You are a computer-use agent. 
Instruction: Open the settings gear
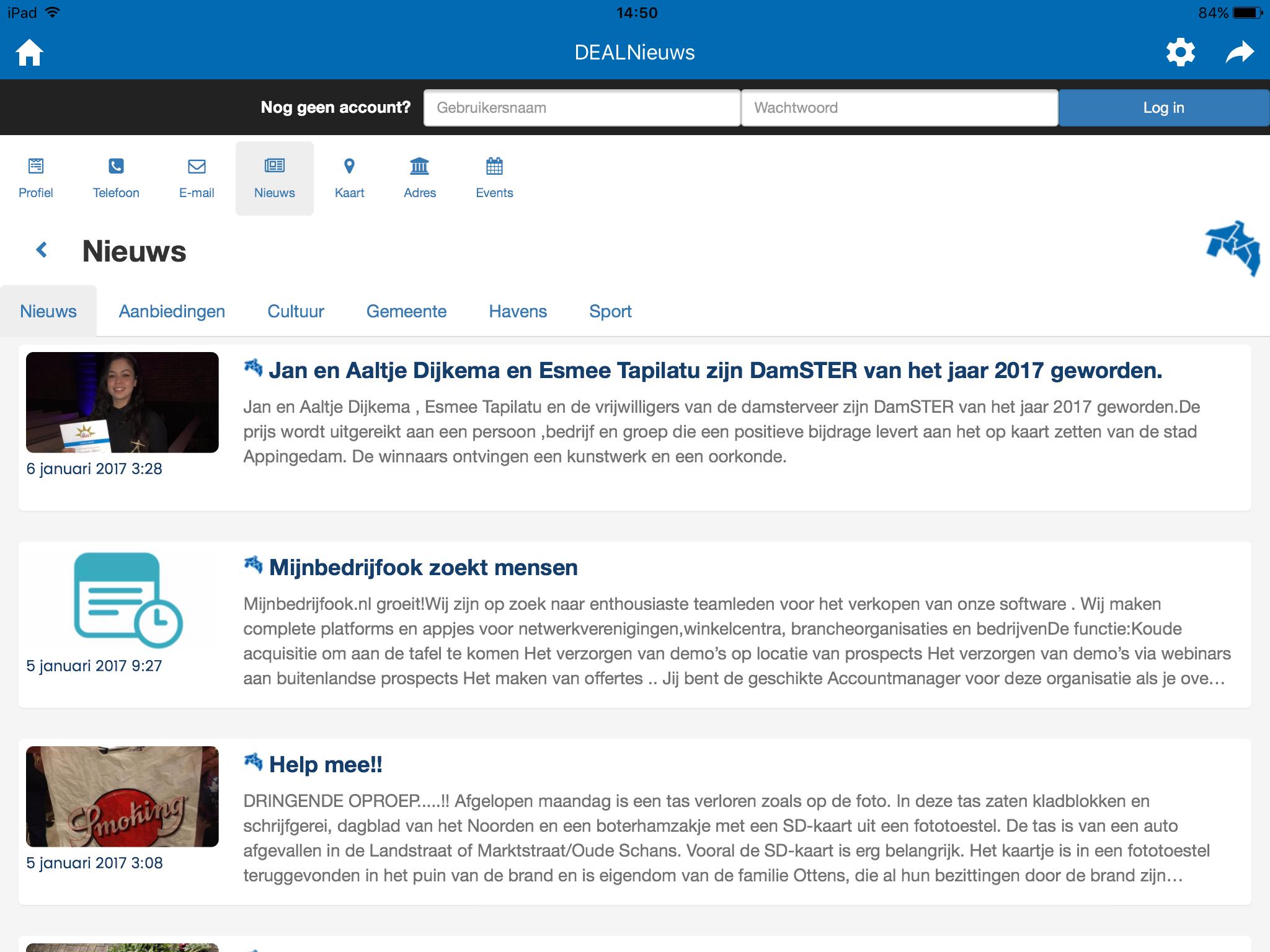pyautogui.click(x=1179, y=51)
